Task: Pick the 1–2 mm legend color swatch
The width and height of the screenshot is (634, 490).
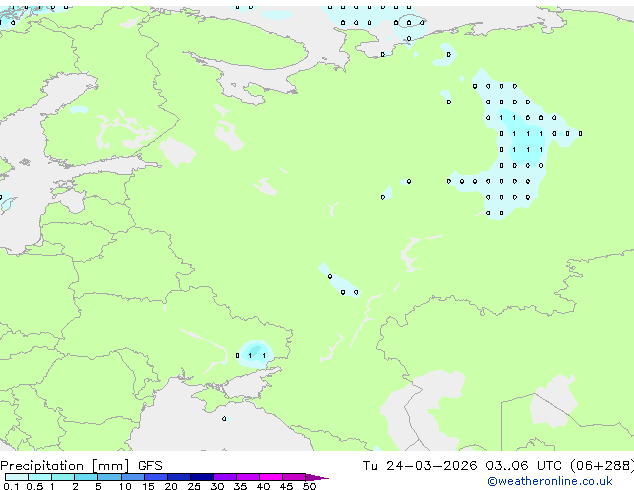Action: point(63,477)
